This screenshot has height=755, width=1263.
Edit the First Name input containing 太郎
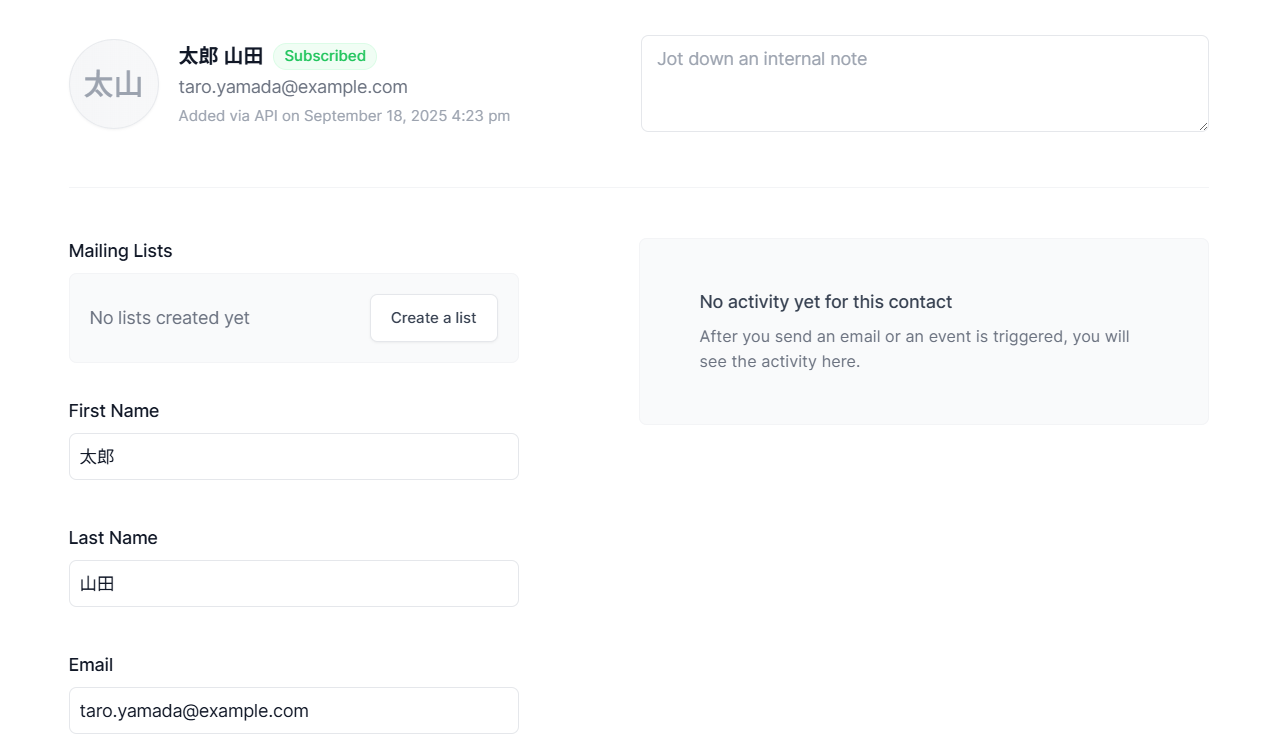[x=294, y=457]
